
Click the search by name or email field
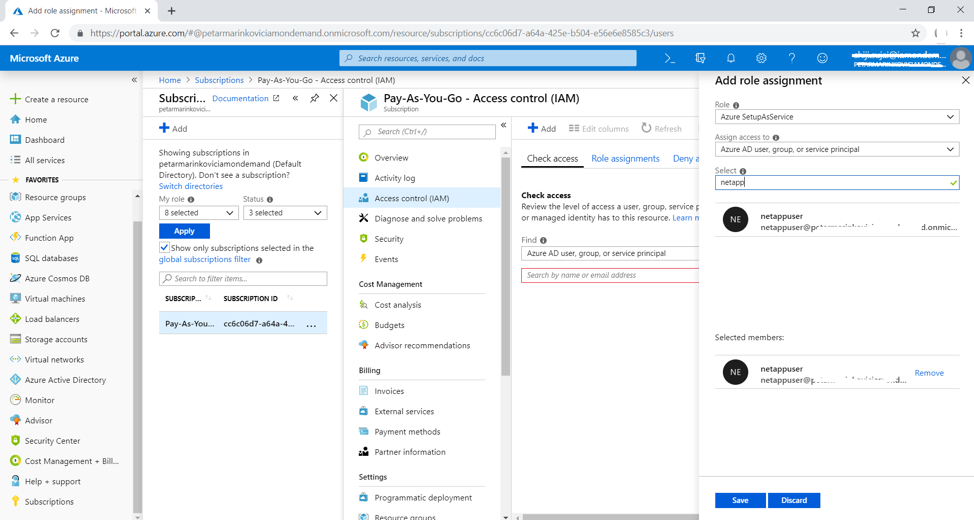(x=609, y=275)
